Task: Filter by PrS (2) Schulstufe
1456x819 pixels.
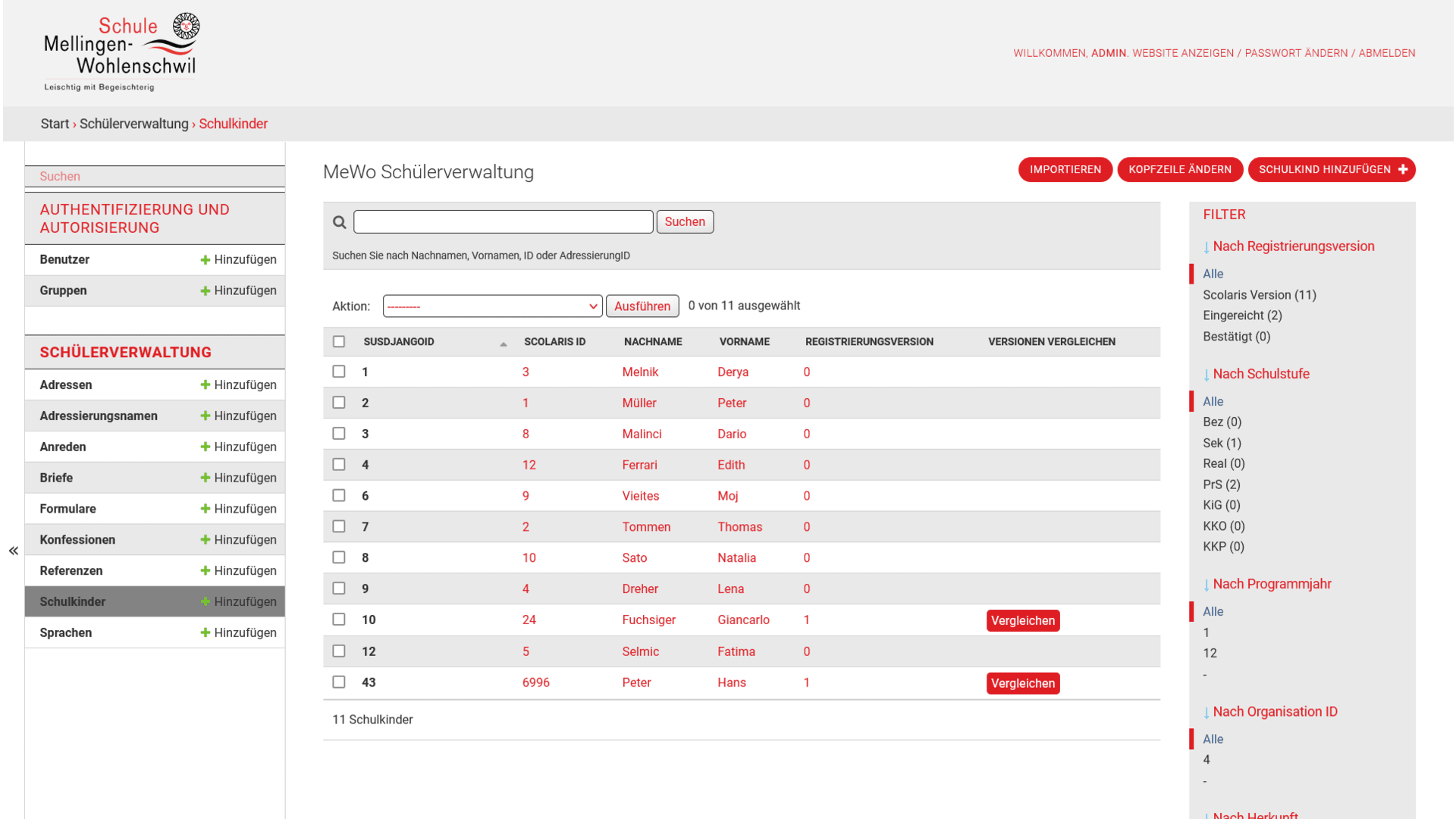Action: coord(1222,485)
